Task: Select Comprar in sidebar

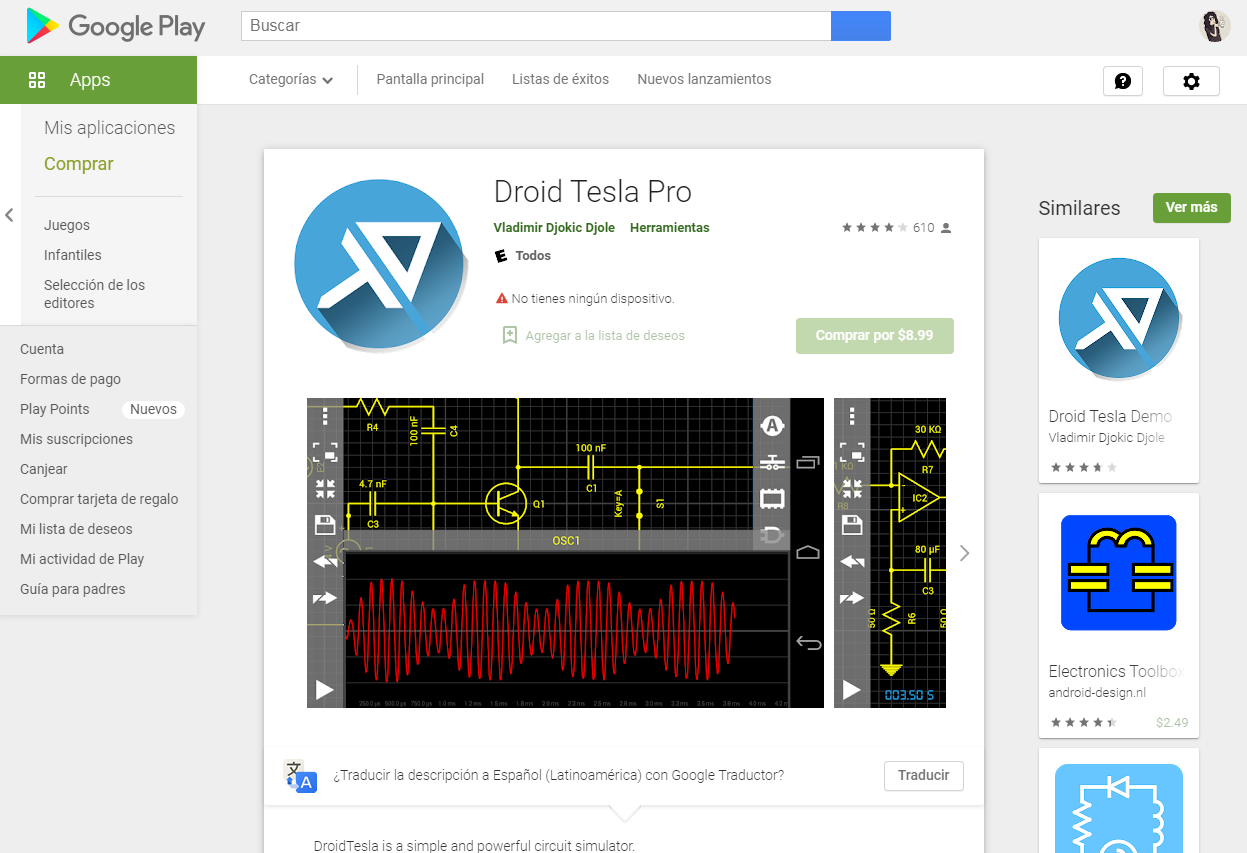Action: (79, 164)
